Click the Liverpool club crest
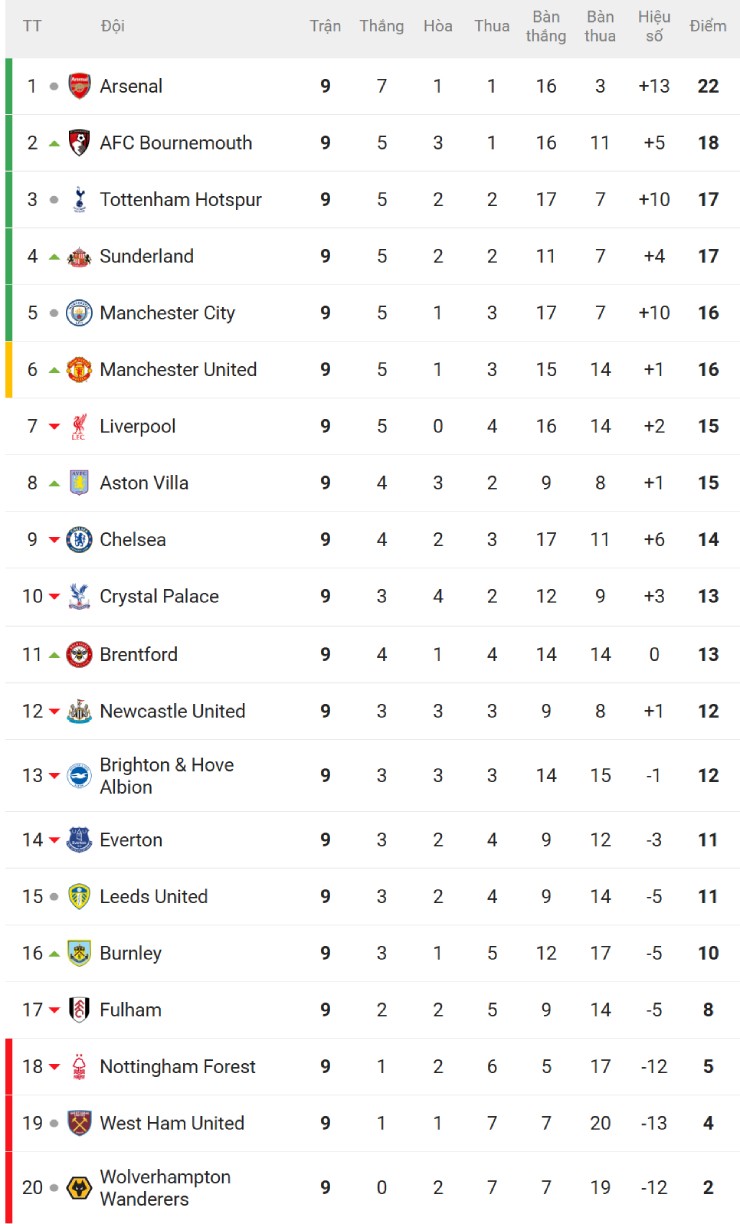This screenshot has width=740, height=1224. coord(79,427)
